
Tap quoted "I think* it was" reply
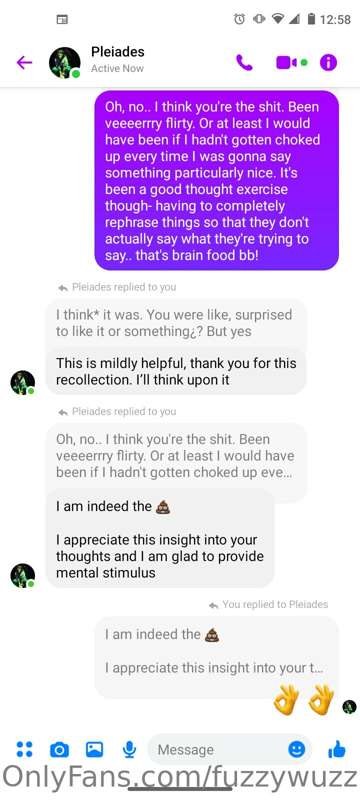[176, 323]
